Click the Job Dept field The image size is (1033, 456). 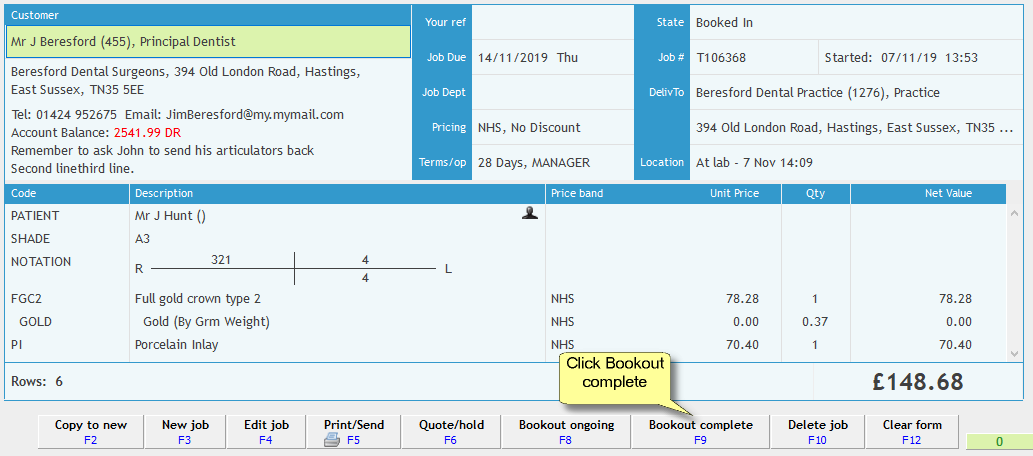tap(552, 93)
